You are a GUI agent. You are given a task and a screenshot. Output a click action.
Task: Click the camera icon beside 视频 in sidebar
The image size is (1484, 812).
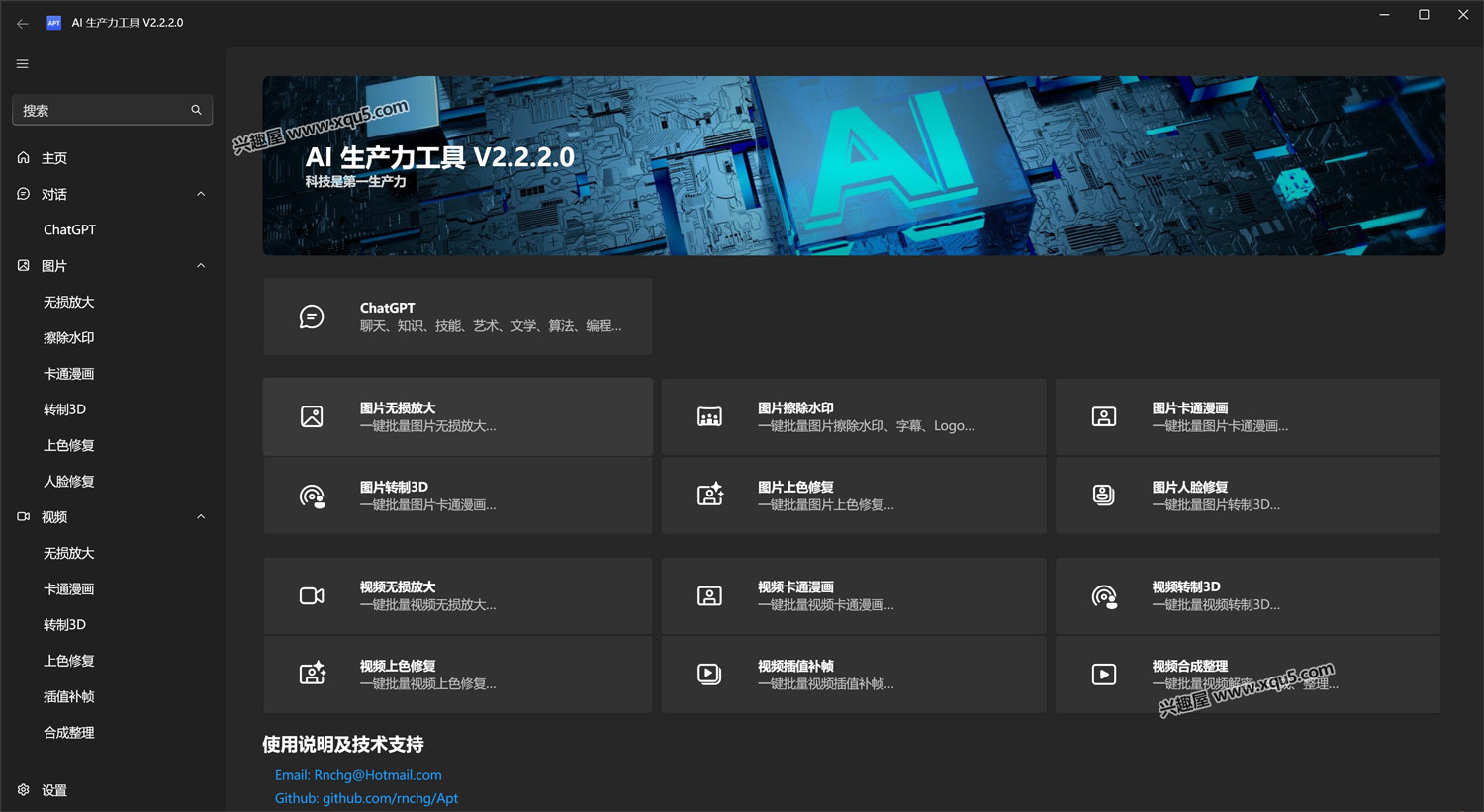pos(24,517)
